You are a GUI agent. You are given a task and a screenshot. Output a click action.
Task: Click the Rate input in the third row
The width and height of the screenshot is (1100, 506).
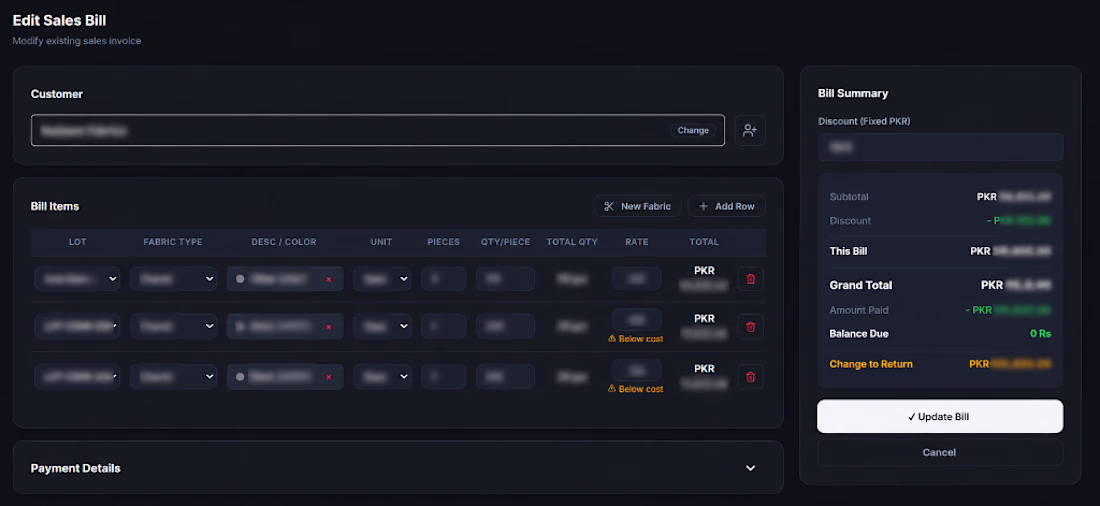(x=636, y=370)
